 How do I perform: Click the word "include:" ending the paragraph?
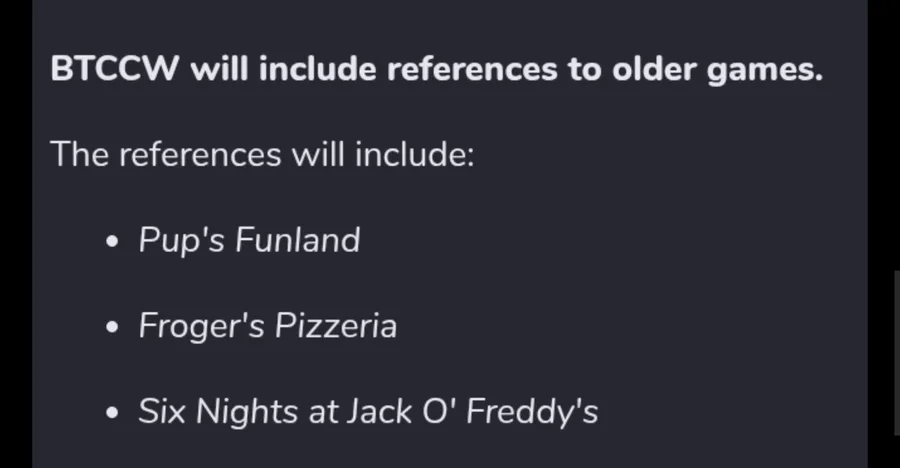click(x=414, y=154)
